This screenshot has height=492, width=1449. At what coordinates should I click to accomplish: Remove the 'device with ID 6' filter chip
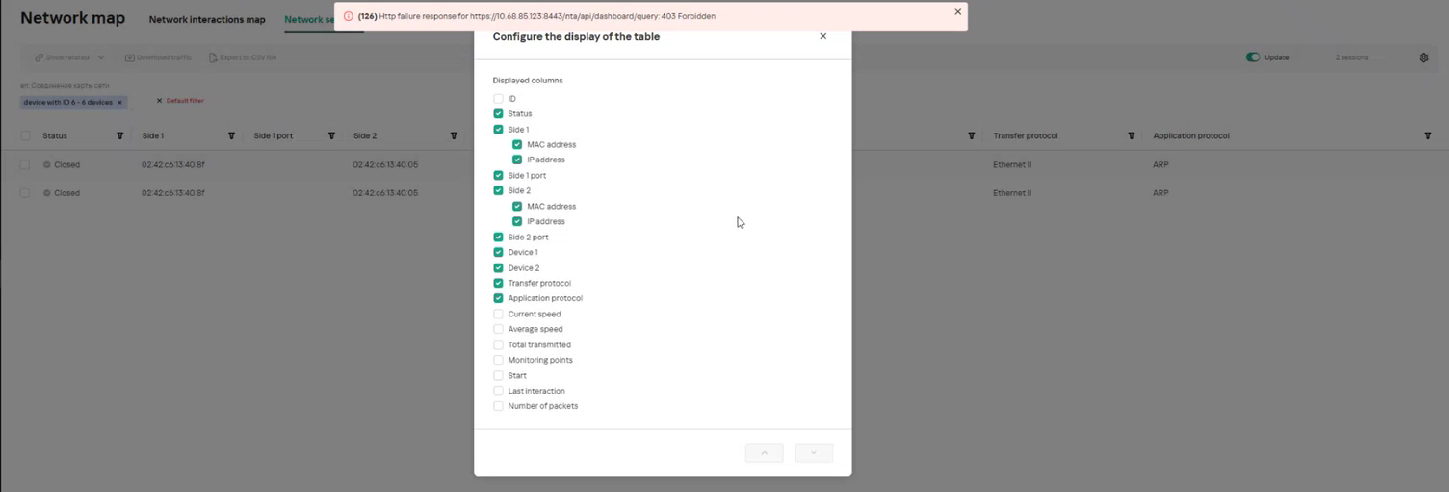click(119, 102)
